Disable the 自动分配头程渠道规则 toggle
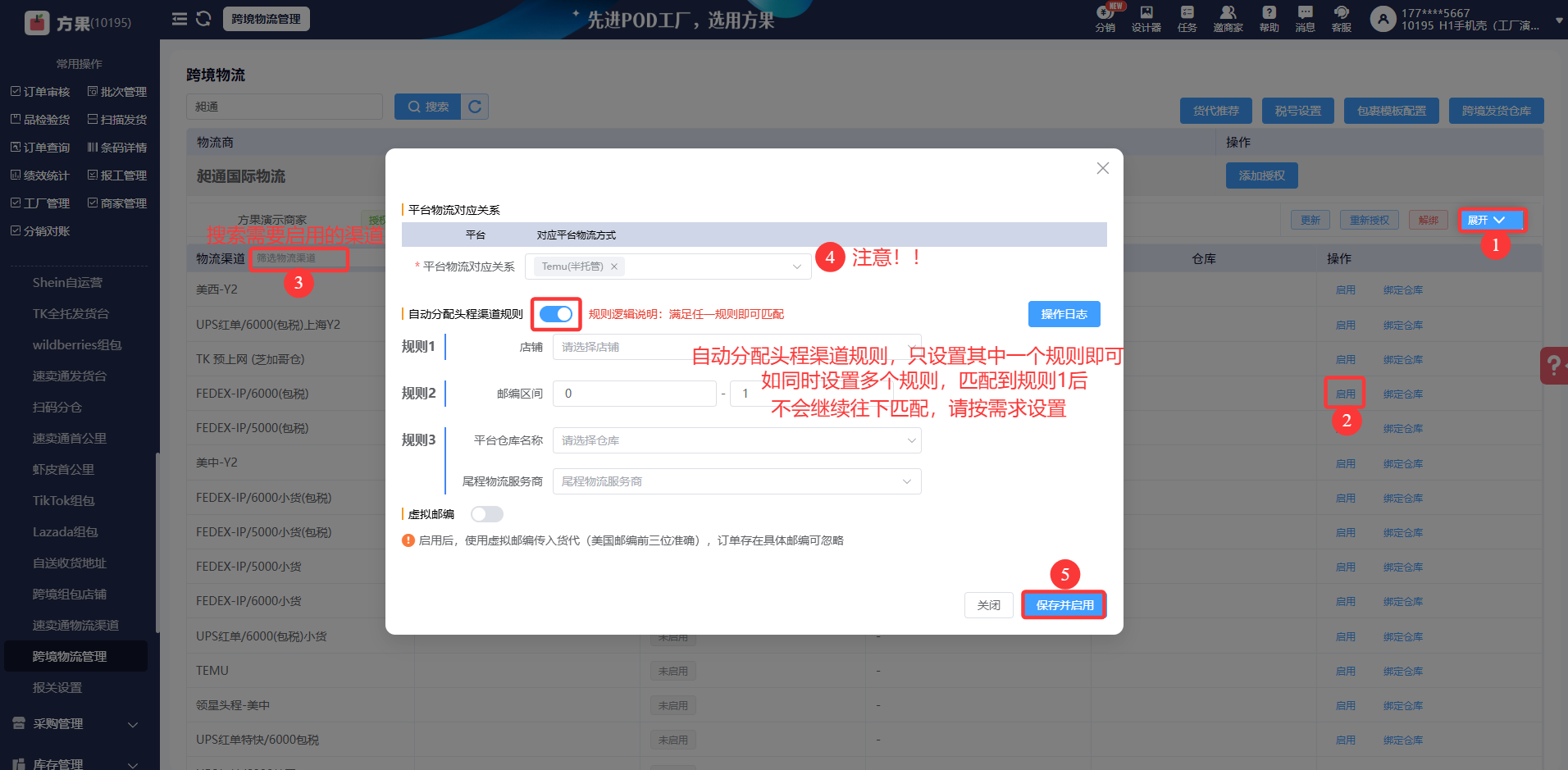 tap(556, 313)
